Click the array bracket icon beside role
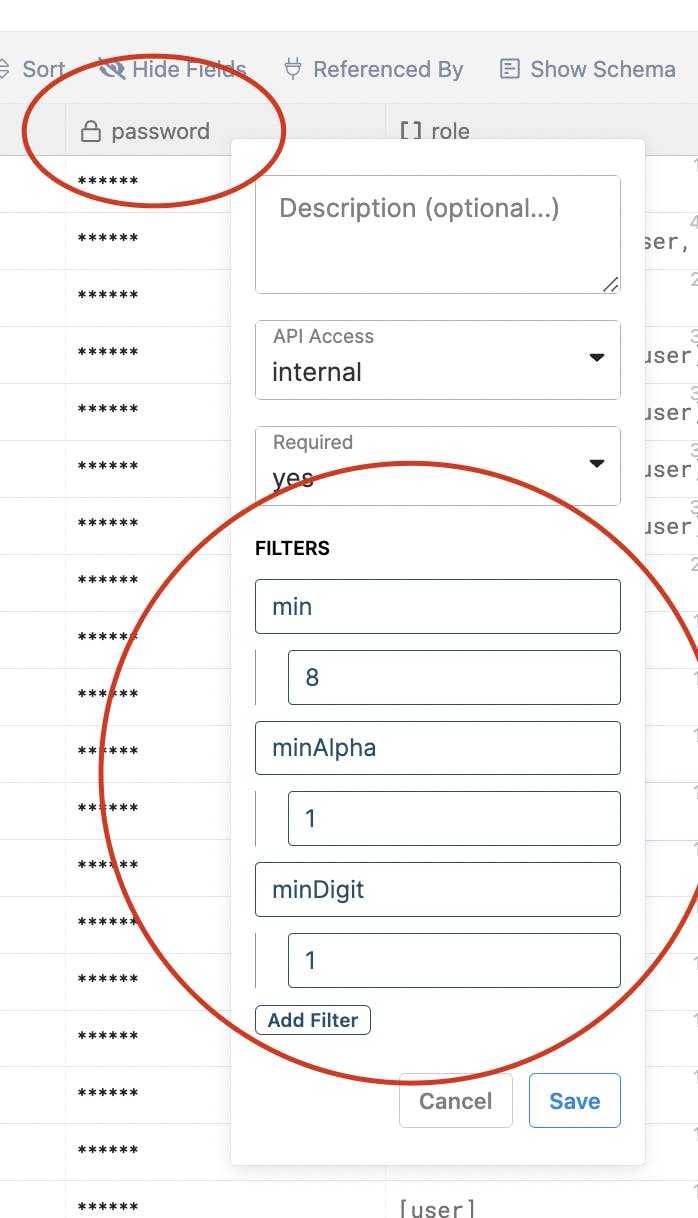This screenshot has height=1218, width=698. coord(410,131)
